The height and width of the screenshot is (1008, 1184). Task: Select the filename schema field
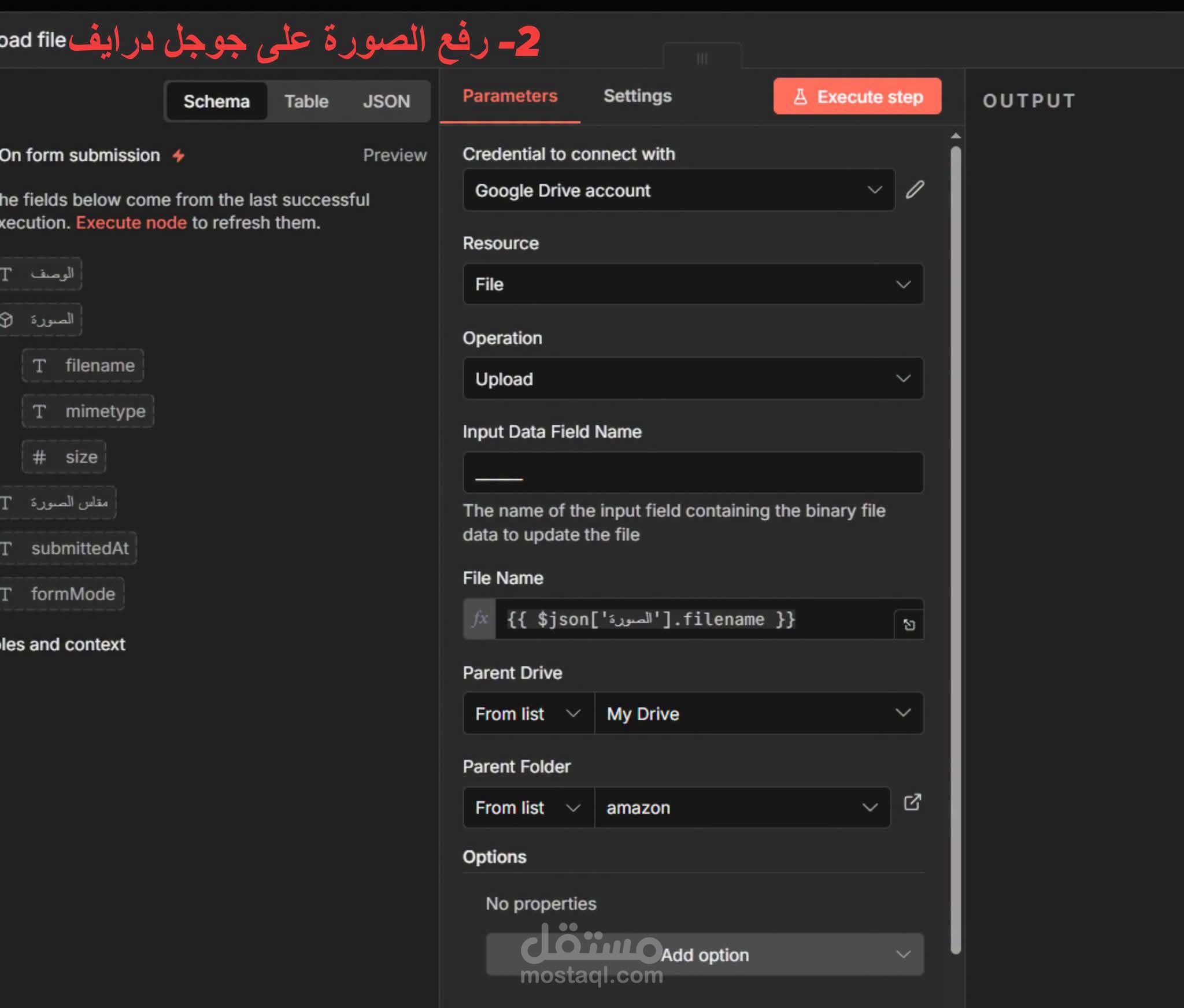pos(83,365)
